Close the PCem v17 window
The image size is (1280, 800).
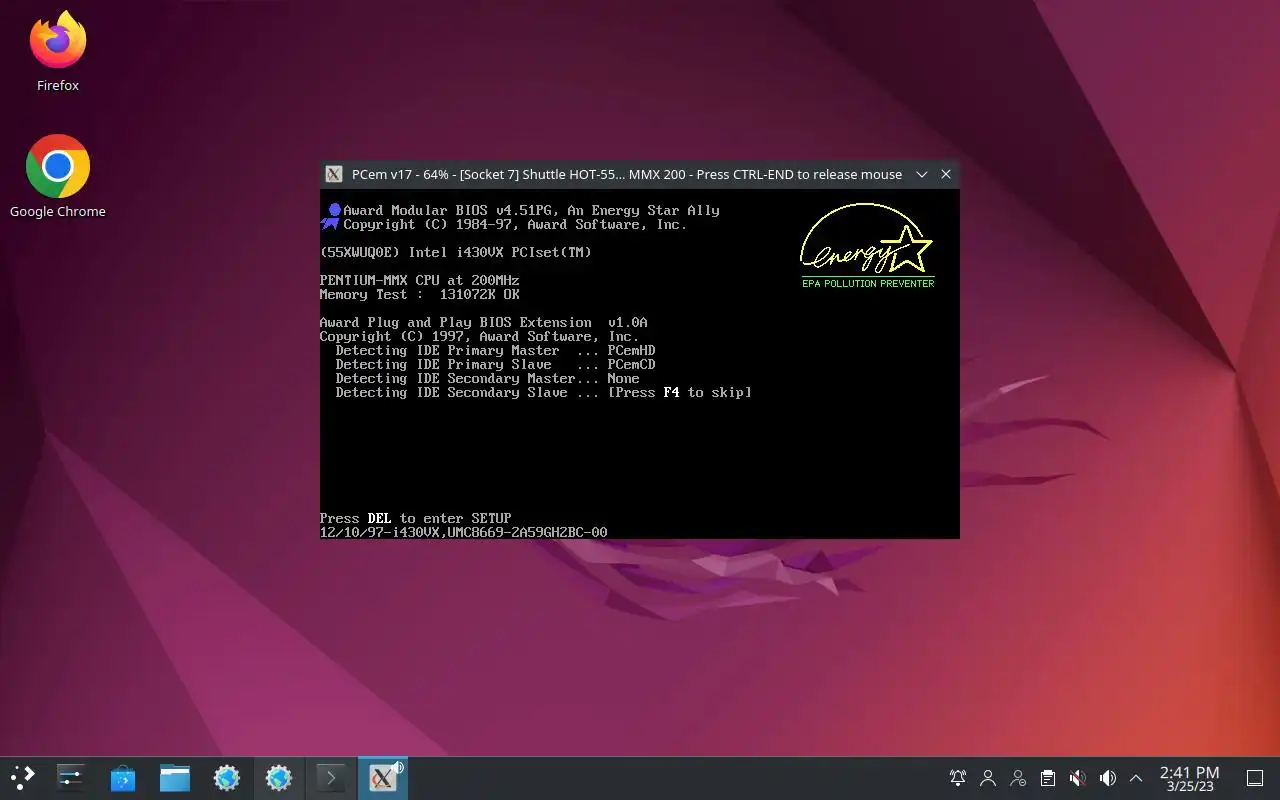pyautogui.click(x=946, y=174)
